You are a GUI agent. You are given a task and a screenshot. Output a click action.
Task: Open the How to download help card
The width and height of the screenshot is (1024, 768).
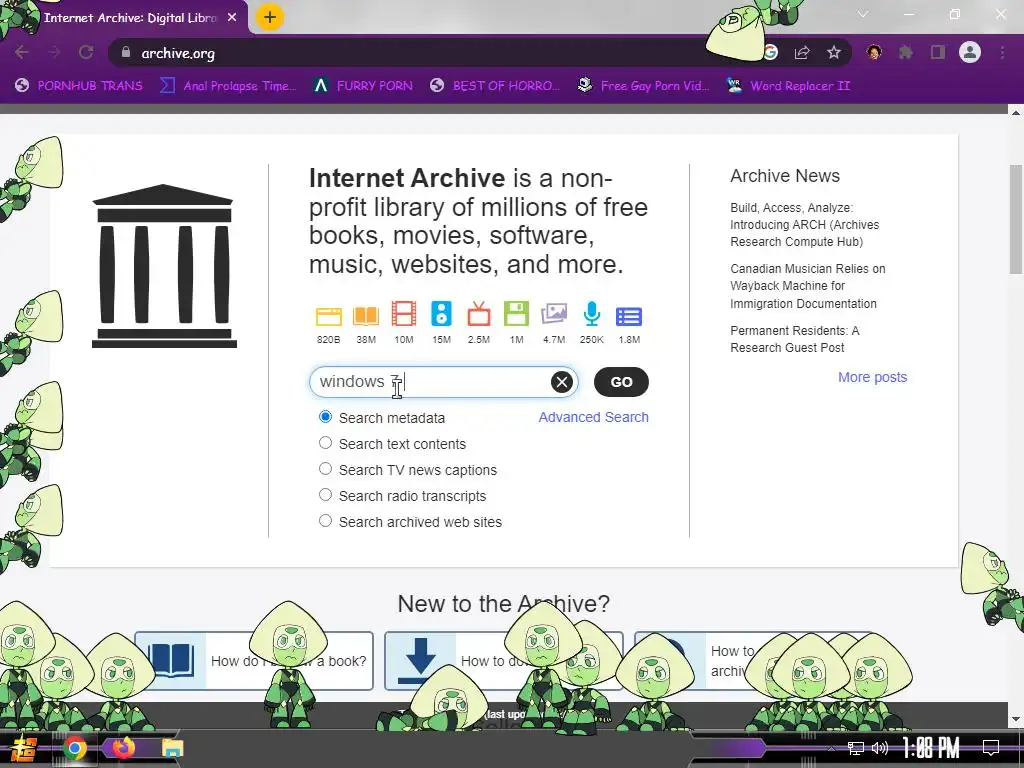504,661
